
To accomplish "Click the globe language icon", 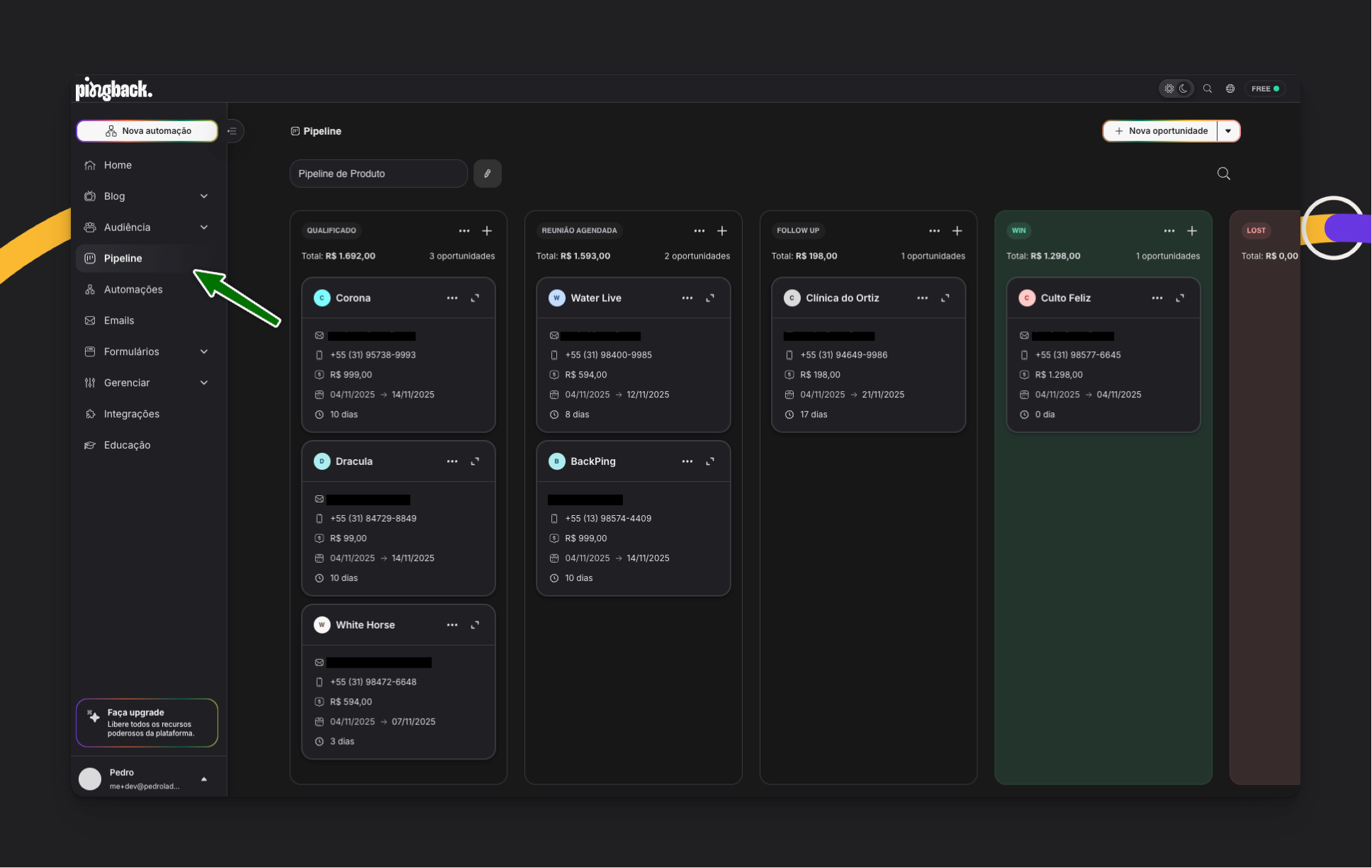I will (1230, 89).
